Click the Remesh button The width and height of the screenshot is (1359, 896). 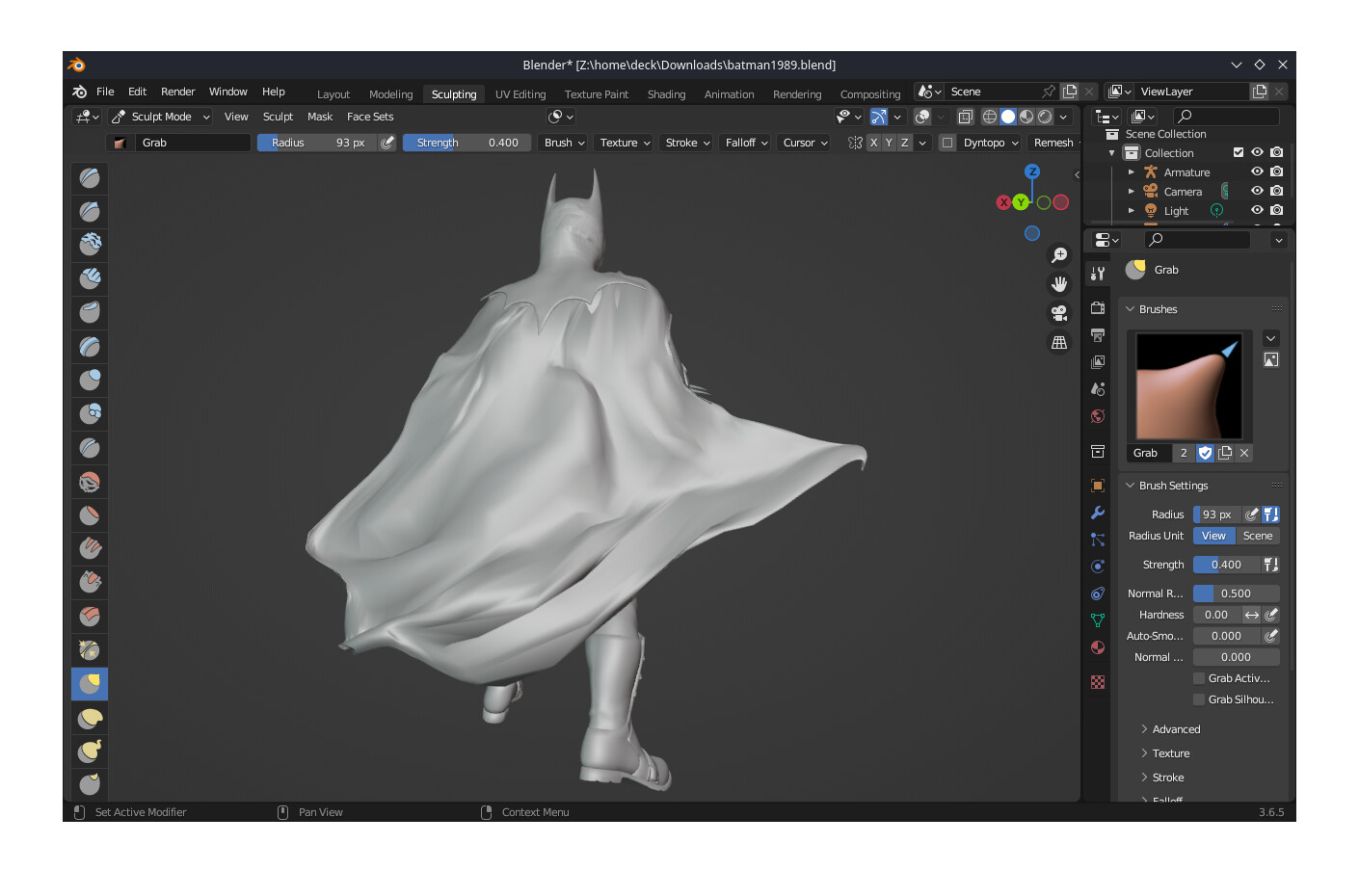click(x=1053, y=143)
